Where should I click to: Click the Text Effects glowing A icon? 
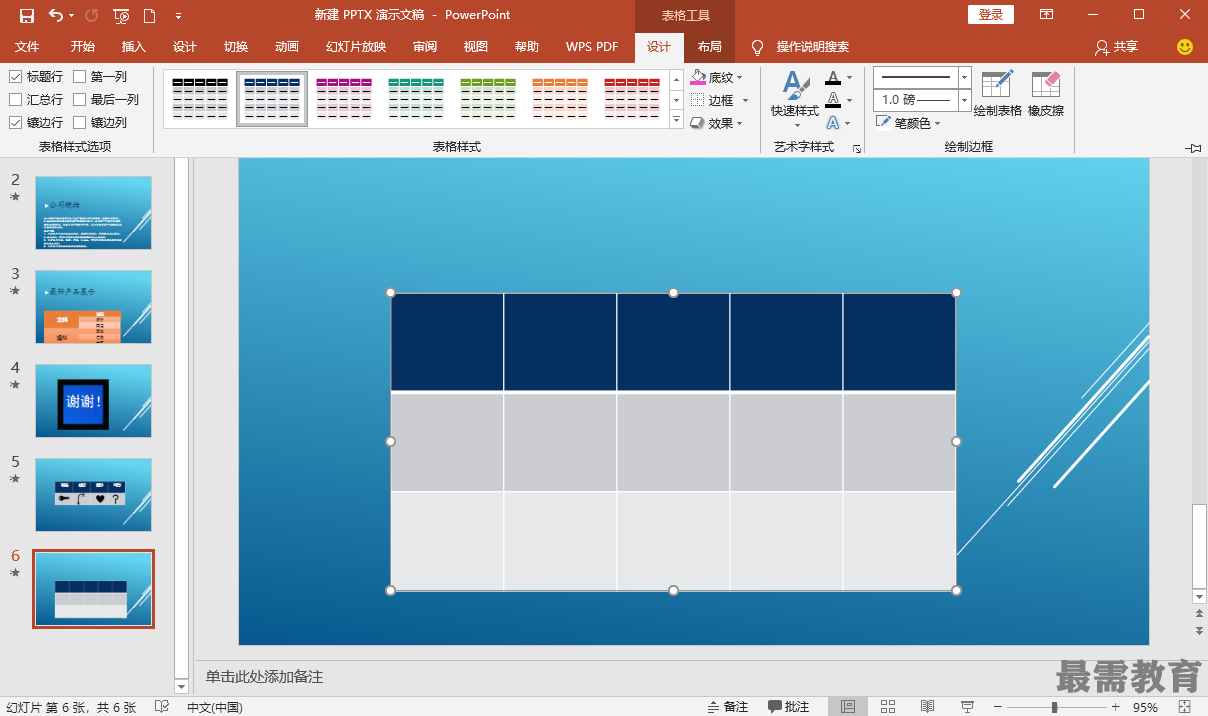pyautogui.click(x=833, y=123)
